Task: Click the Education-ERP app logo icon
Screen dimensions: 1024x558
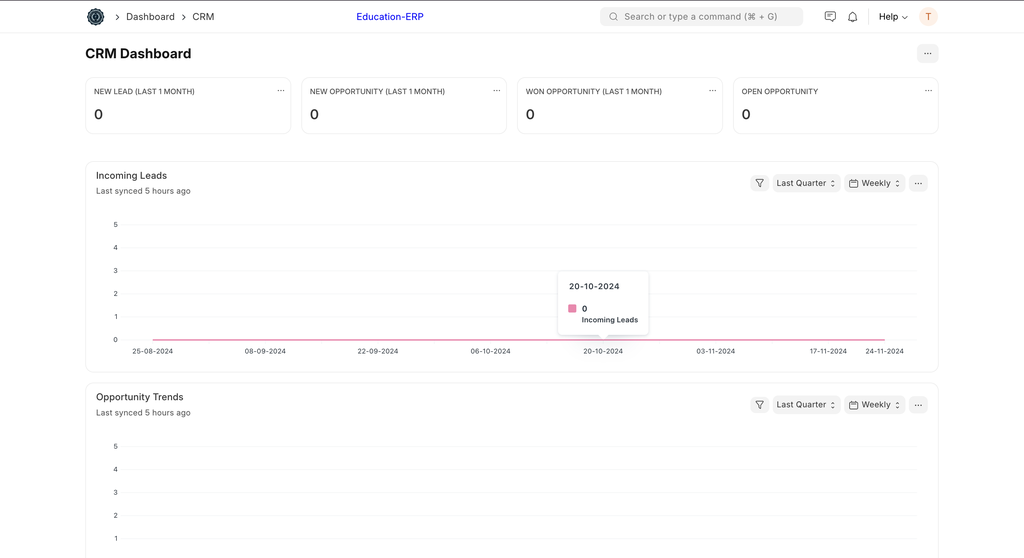Action: point(95,16)
